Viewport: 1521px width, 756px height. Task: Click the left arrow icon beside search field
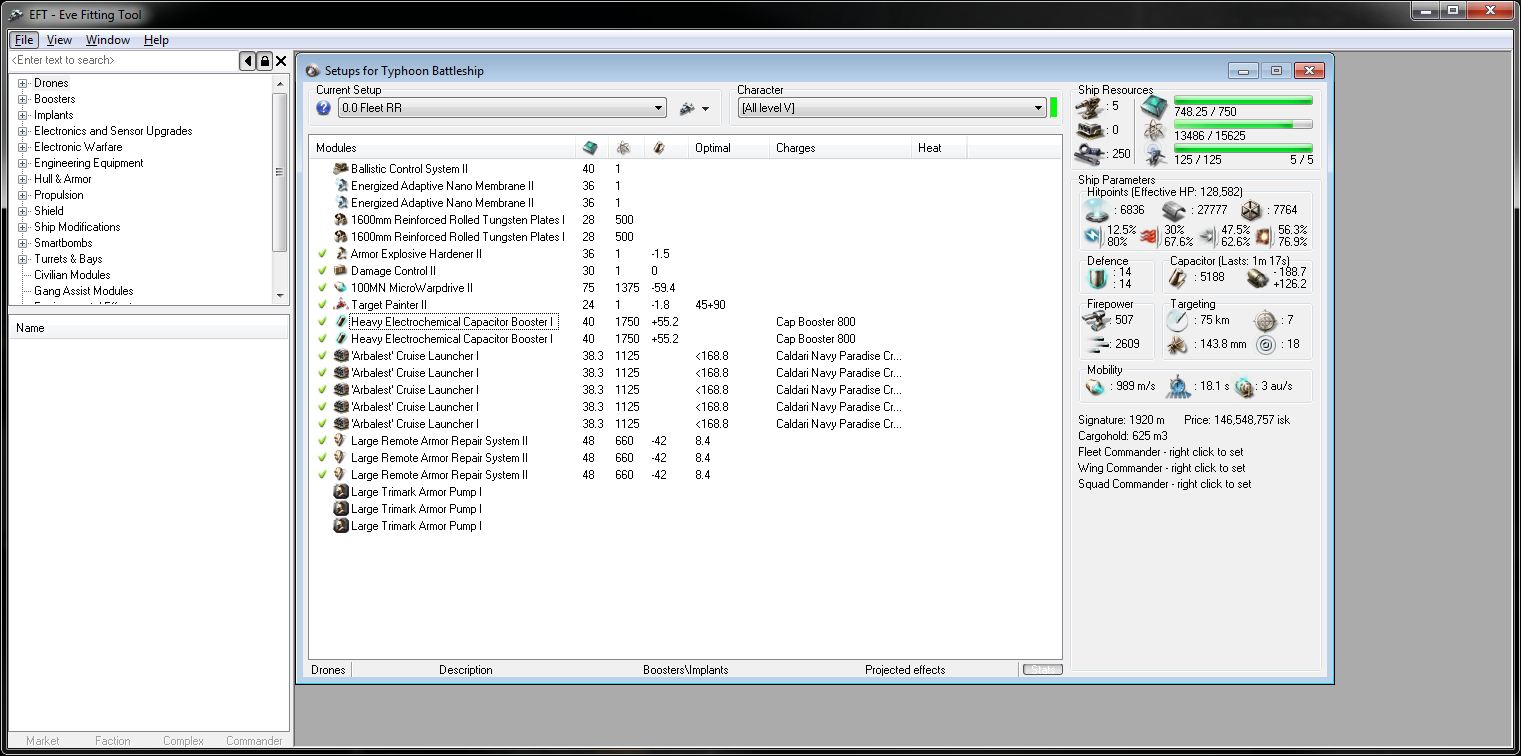(247, 61)
